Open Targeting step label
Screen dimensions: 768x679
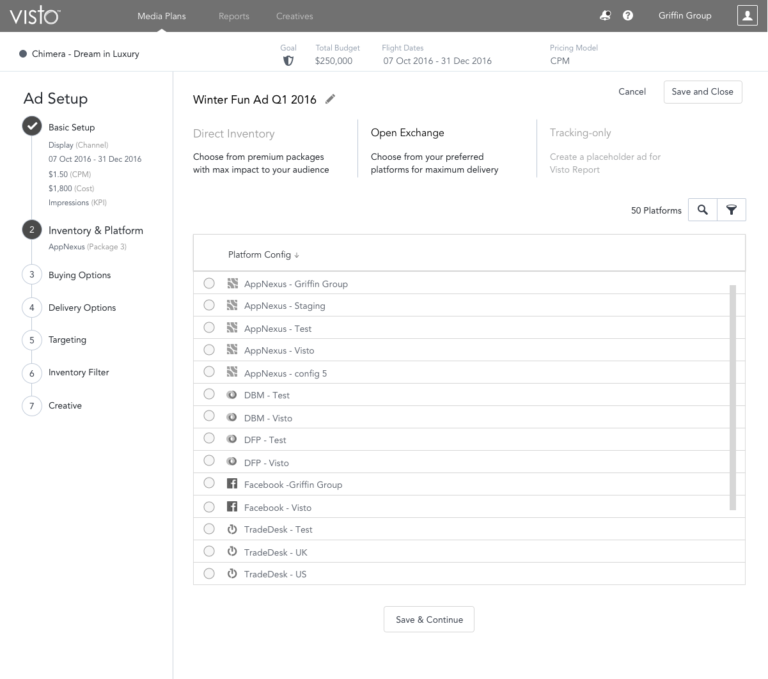pyautogui.click(x=67, y=340)
